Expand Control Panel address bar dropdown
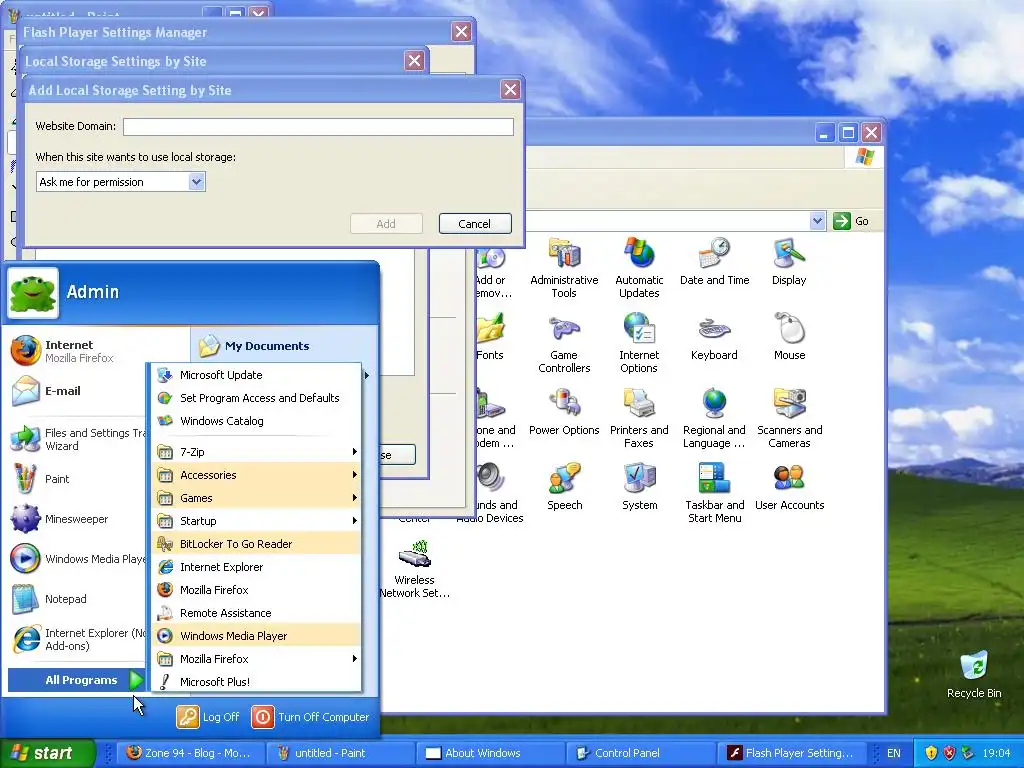 click(x=817, y=221)
